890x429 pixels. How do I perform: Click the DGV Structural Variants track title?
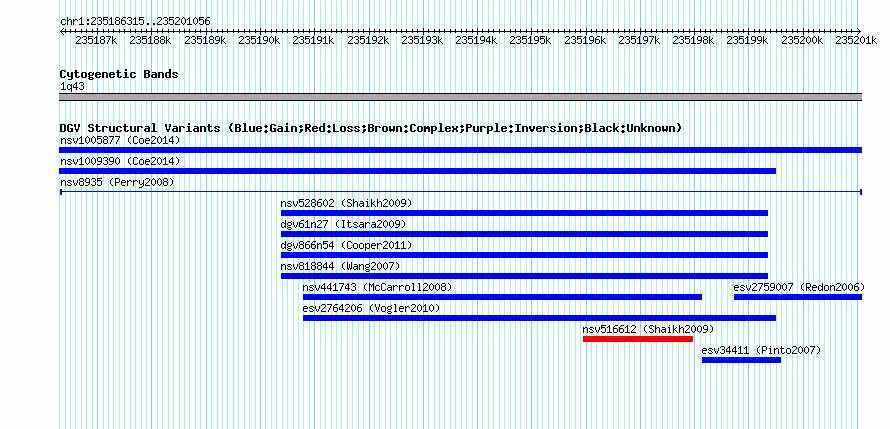pos(371,128)
